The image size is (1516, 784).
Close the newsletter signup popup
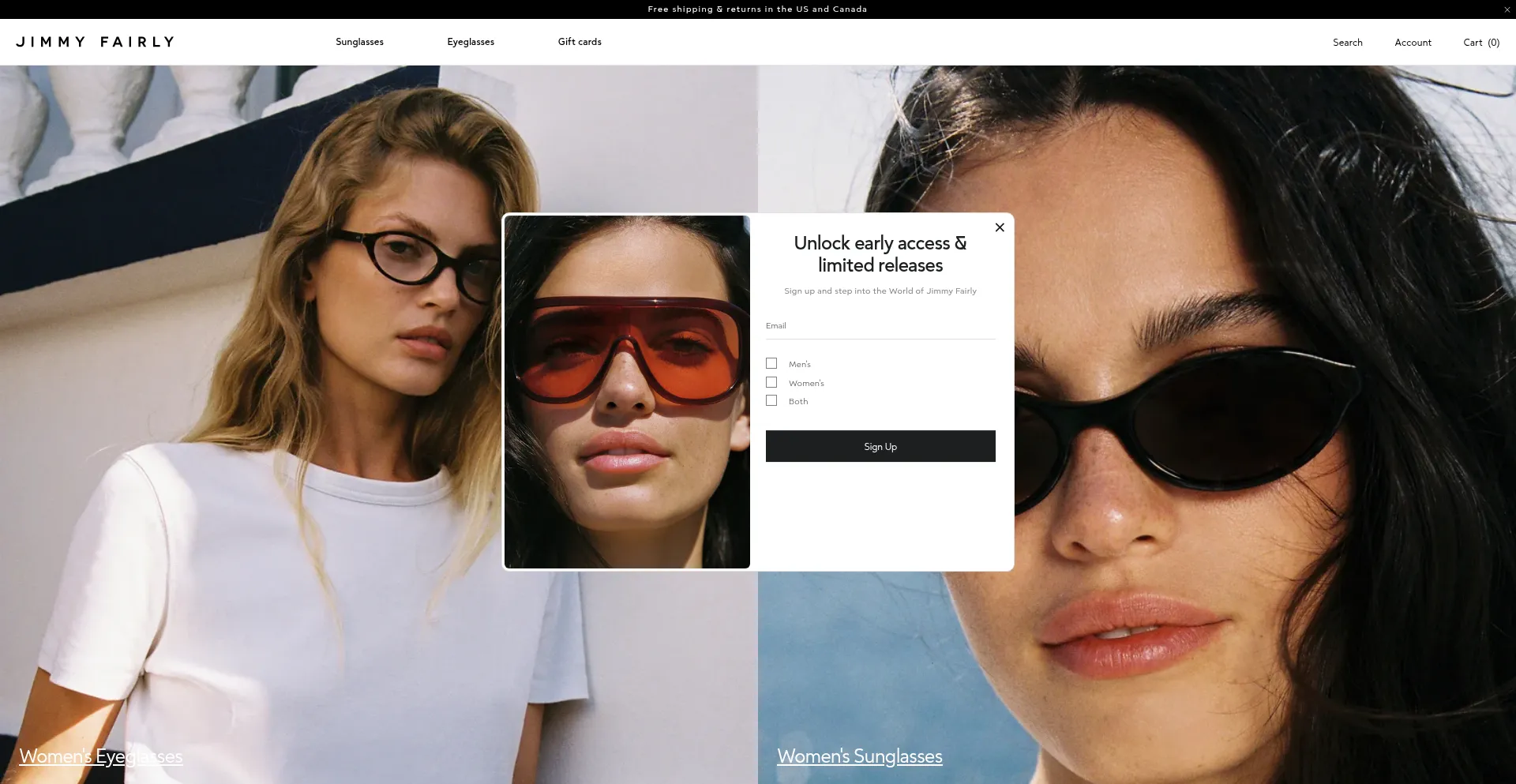(1000, 227)
